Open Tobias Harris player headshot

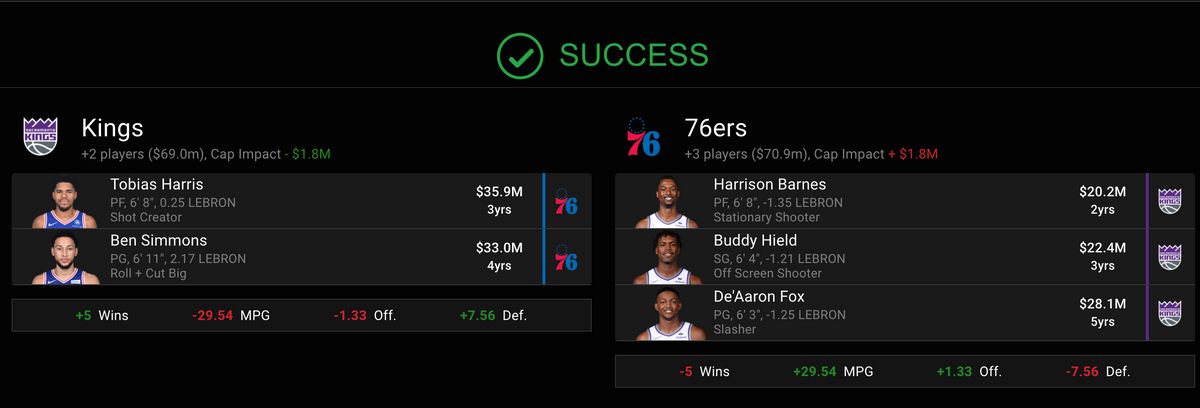tap(61, 203)
